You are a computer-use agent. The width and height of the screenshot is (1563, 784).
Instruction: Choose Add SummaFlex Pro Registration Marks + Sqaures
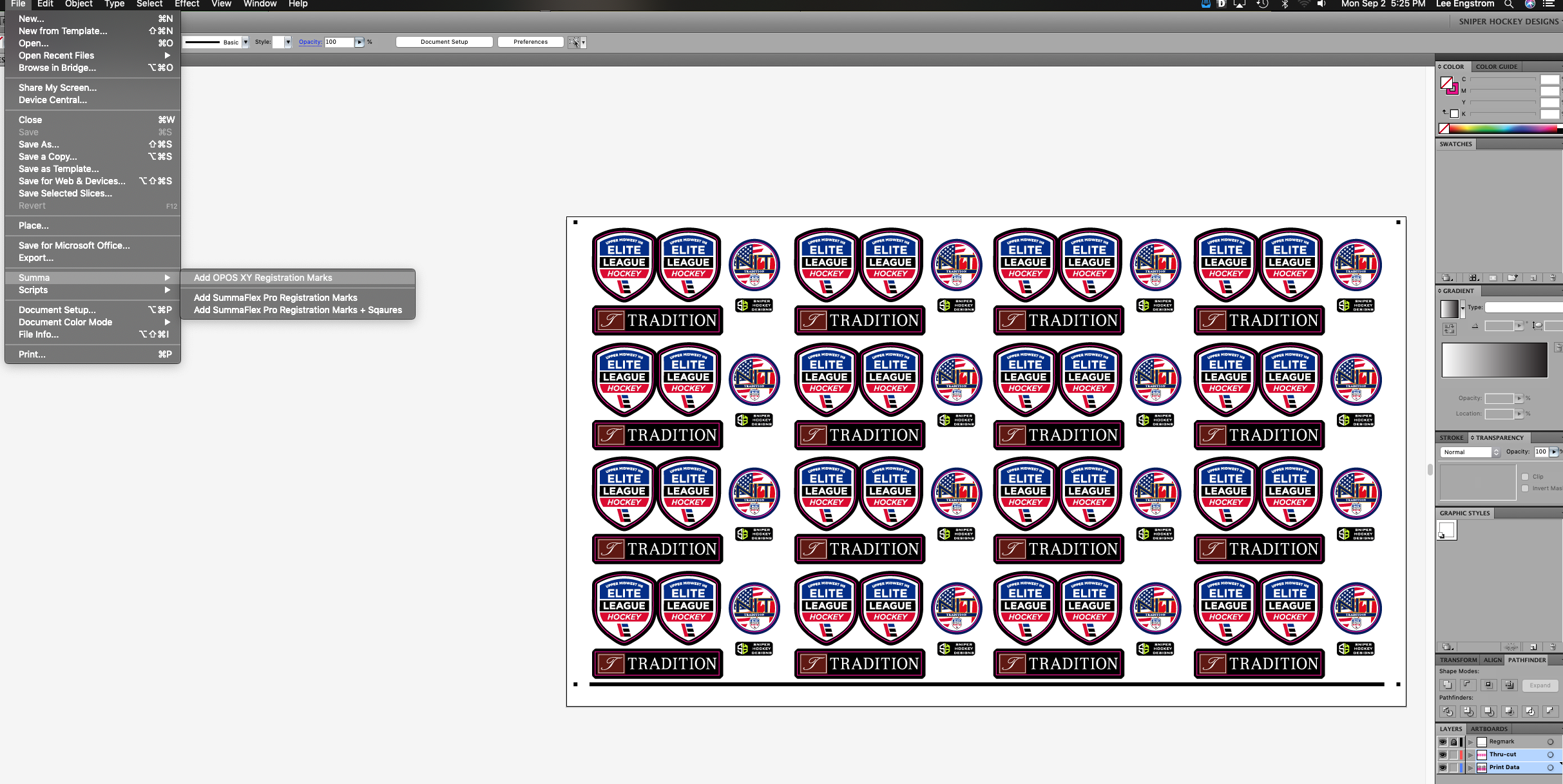(298, 310)
